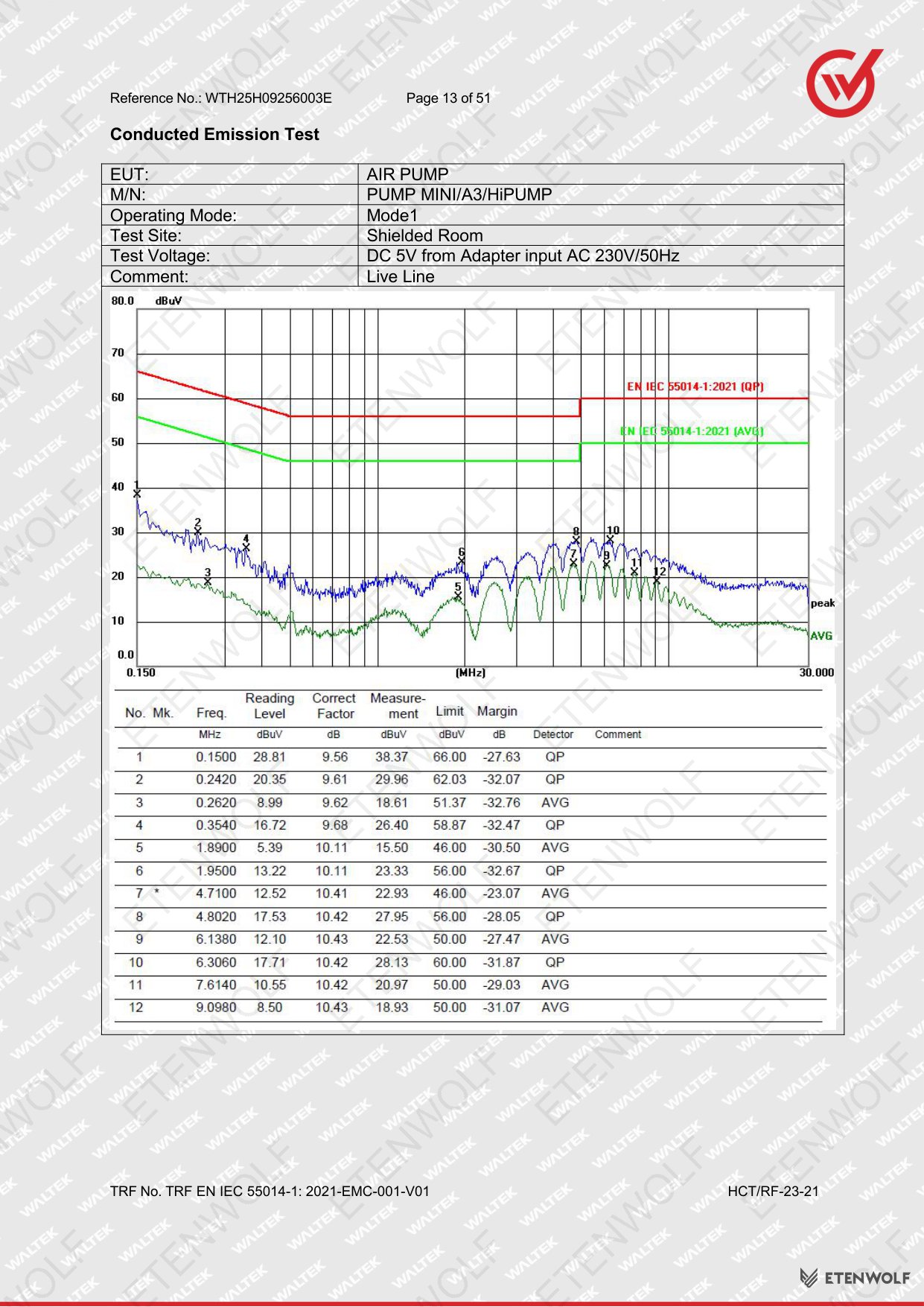Click the ETENWOLF logo at page bottom
Screen dimensions: 924x1307
tap(855, 1278)
